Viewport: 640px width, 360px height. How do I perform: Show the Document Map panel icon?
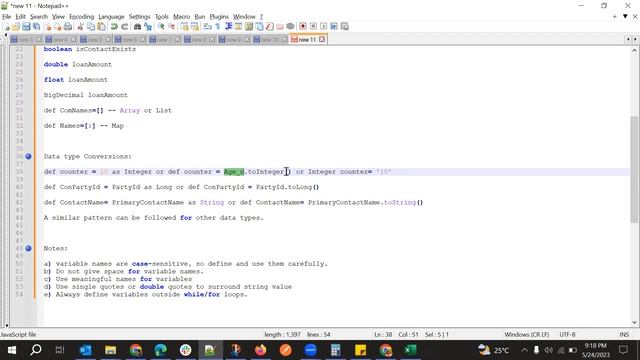249,27
